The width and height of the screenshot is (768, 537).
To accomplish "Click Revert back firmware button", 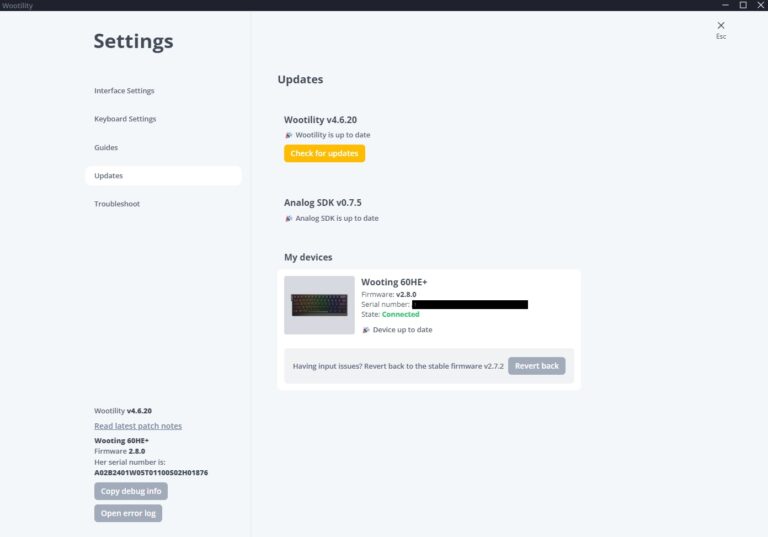I will pyautogui.click(x=536, y=366).
